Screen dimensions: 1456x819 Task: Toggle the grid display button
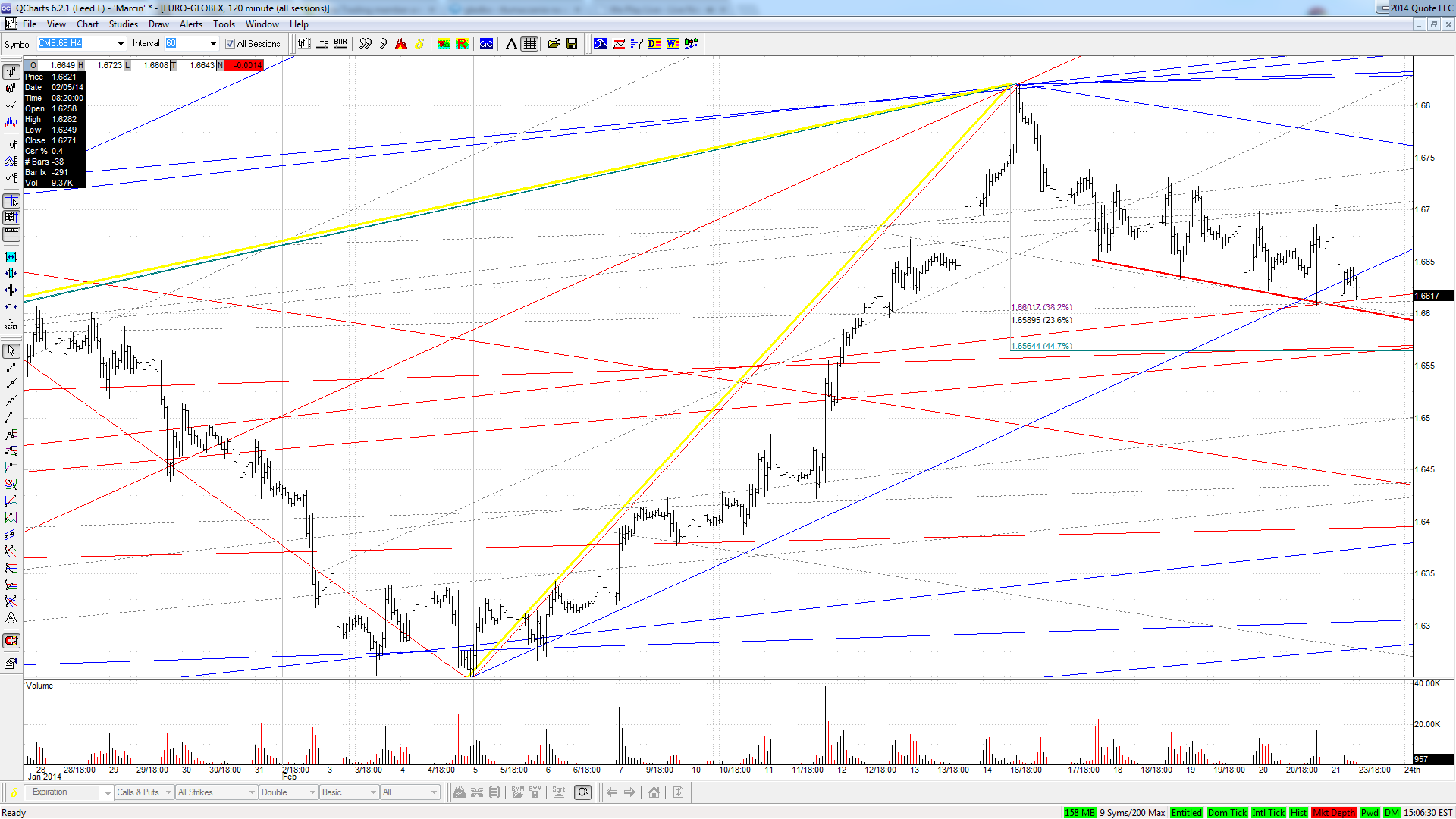click(x=529, y=44)
